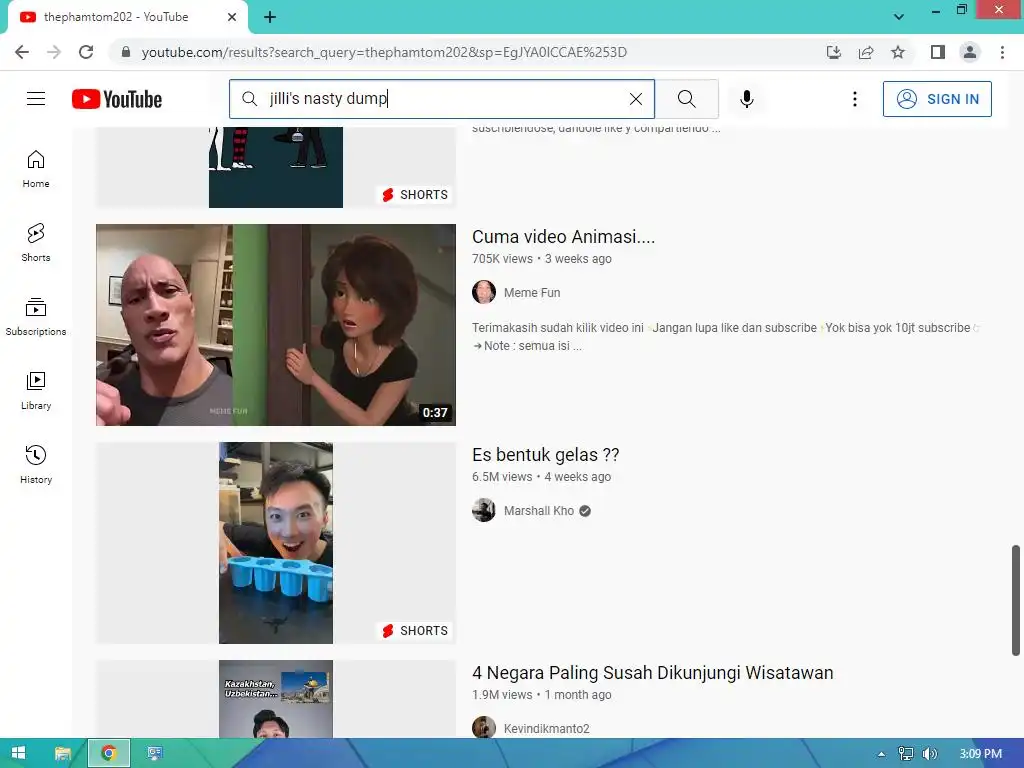The height and width of the screenshot is (768, 1024).
Task: Focus the search field containing jilli's nasty dump
Action: (441, 99)
